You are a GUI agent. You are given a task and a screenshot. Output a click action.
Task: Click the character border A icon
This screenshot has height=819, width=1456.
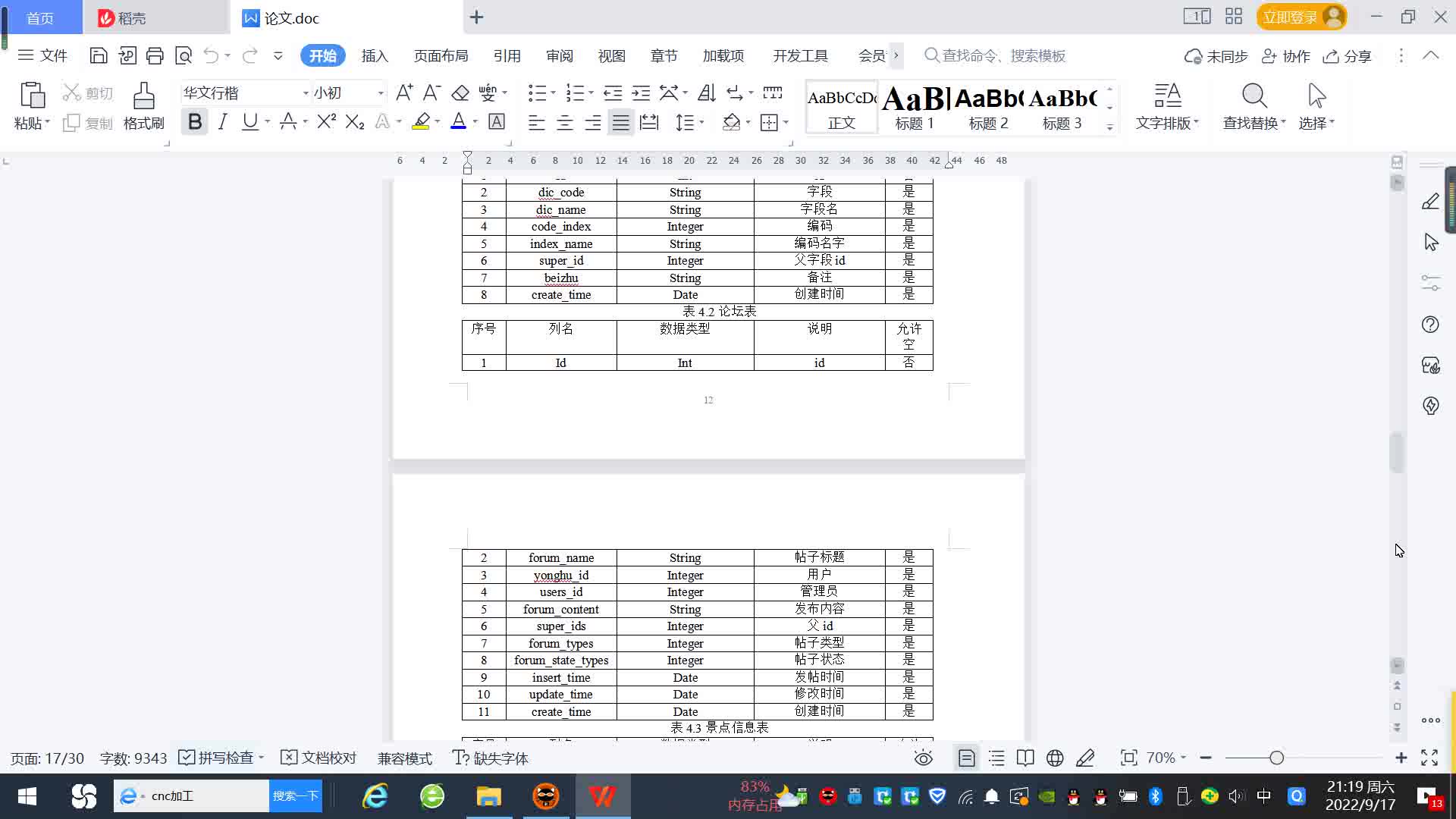(x=497, y=121)
